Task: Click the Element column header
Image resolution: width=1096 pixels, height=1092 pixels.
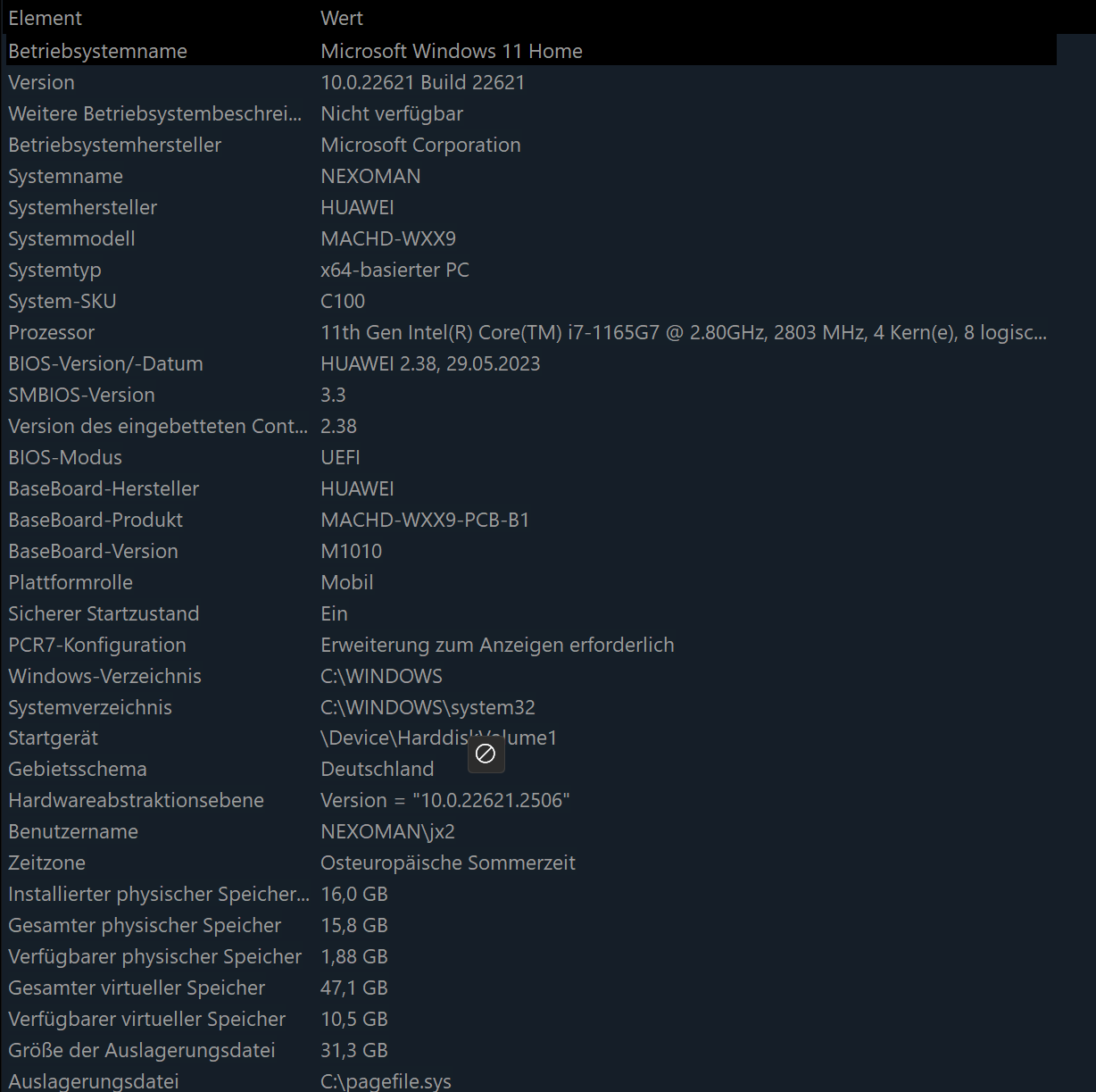Action: tap(45, 18)
